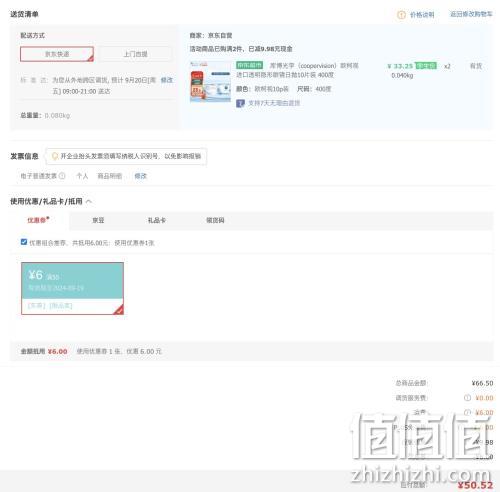
Task: Click 修改 link in invoice info
Action: point(140,176)
